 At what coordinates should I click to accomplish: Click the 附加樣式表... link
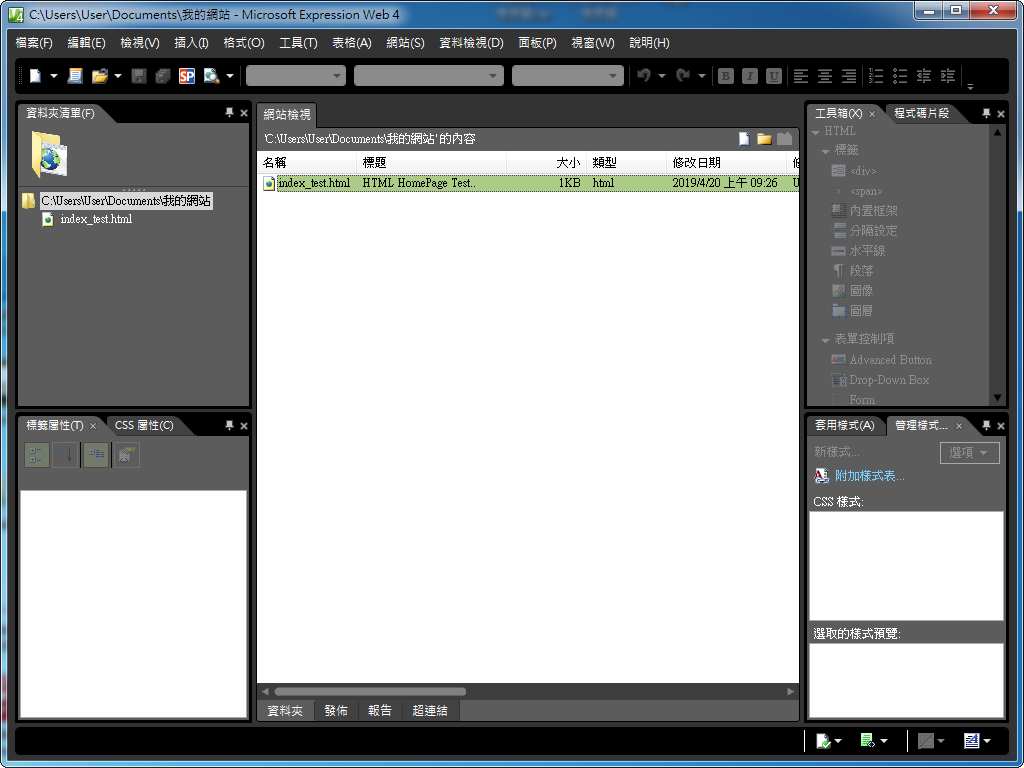pos(870,476)
